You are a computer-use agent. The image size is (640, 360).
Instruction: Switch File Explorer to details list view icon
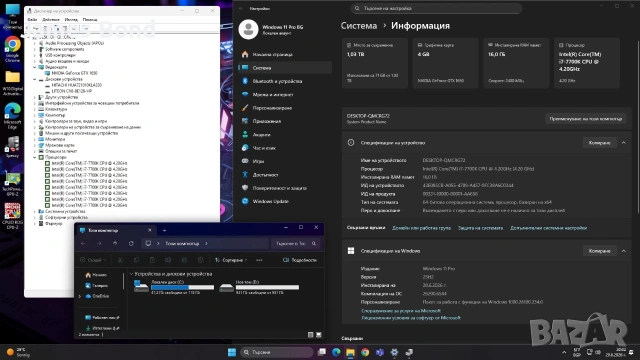click(x=310, y=335)
